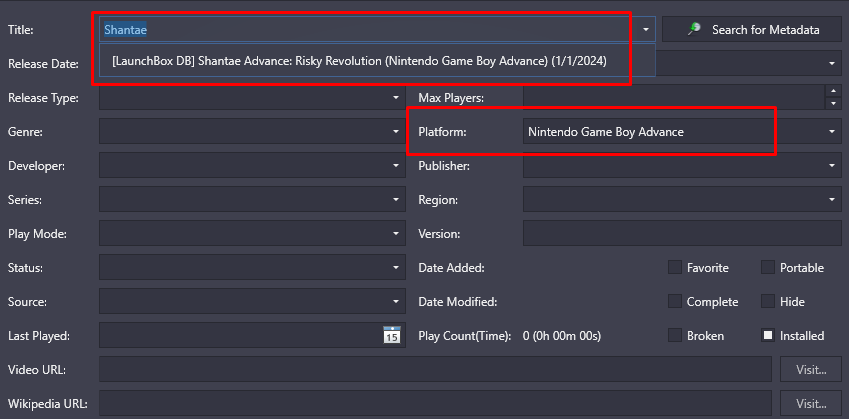Uncheck the Installed checkbox
The height and width of the screenshot is (419, 849).
click(x=768, y=336)
